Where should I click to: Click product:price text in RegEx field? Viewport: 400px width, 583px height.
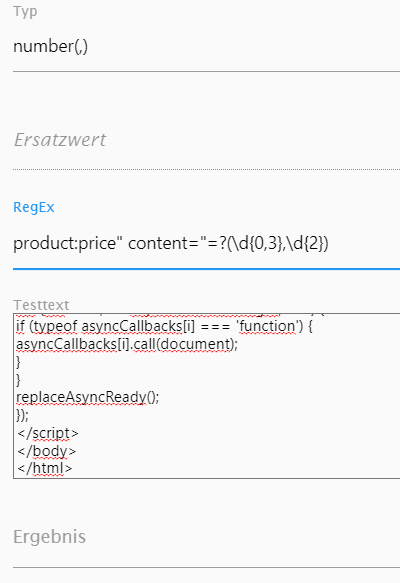pos(65,244)
